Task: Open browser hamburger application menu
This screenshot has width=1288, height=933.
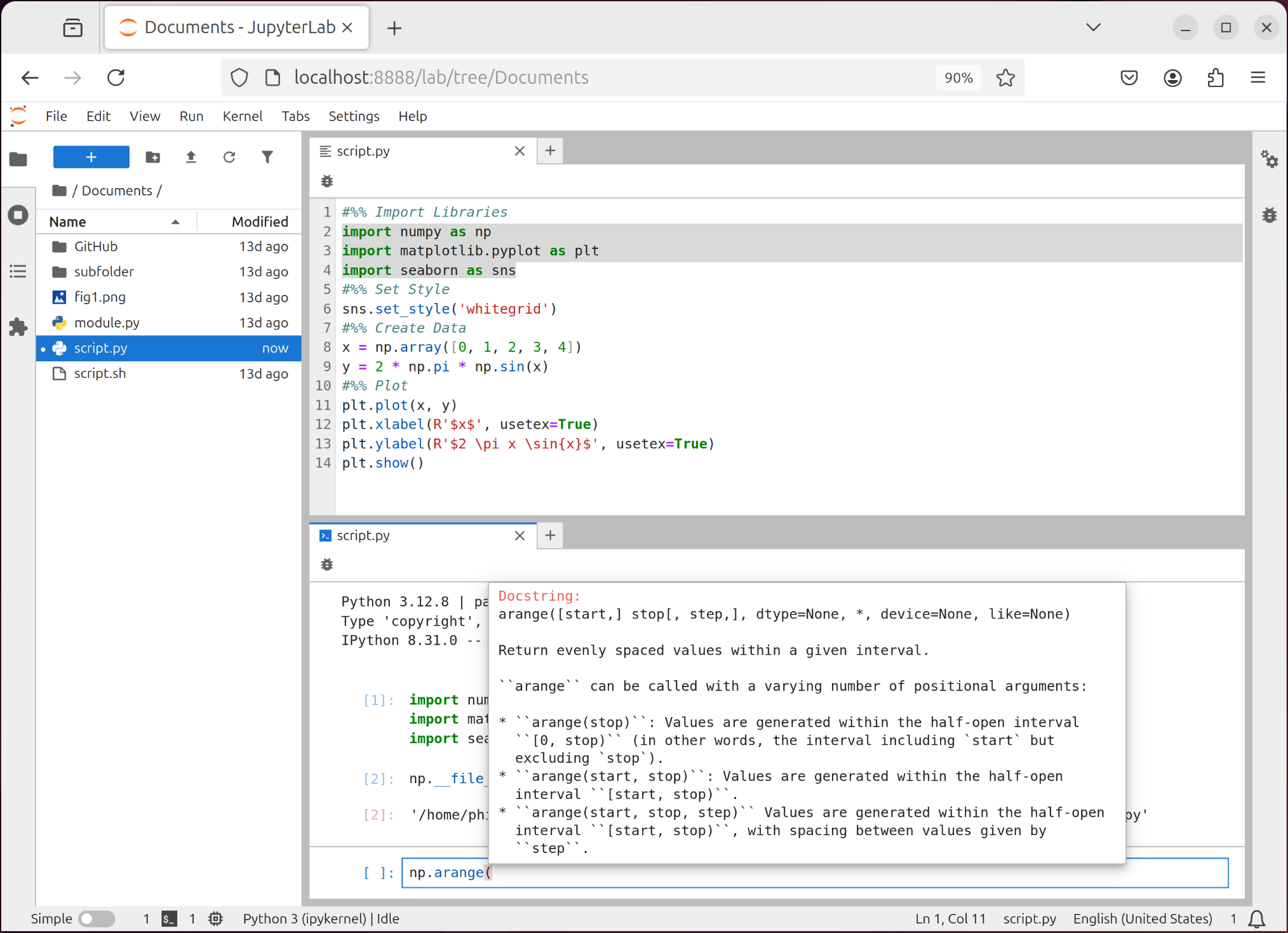Action: (1258, 77)
